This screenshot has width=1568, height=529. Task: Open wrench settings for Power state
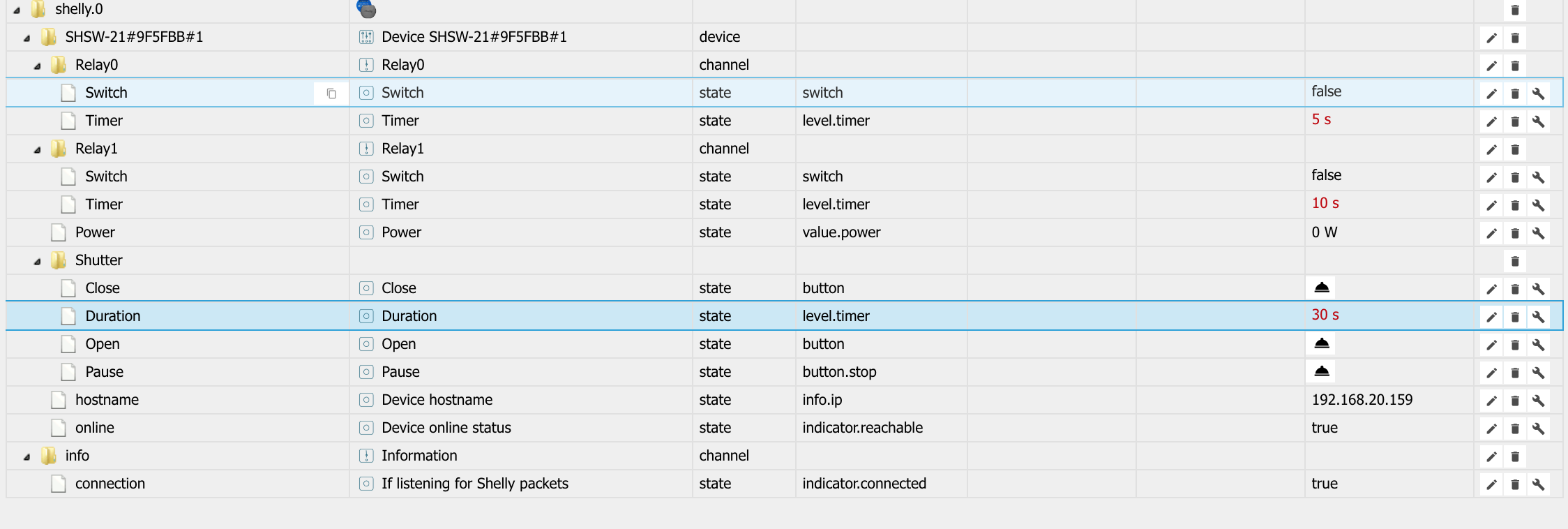1538,233
